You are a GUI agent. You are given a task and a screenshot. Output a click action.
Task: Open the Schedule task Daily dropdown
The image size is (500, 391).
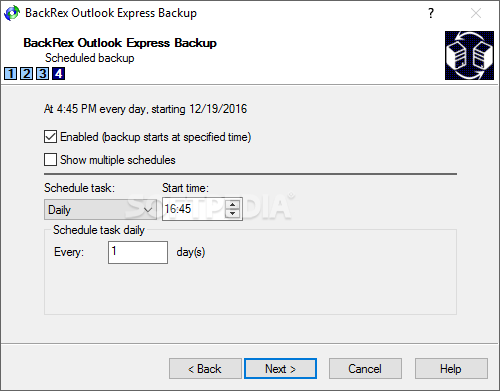pos(100,210)
